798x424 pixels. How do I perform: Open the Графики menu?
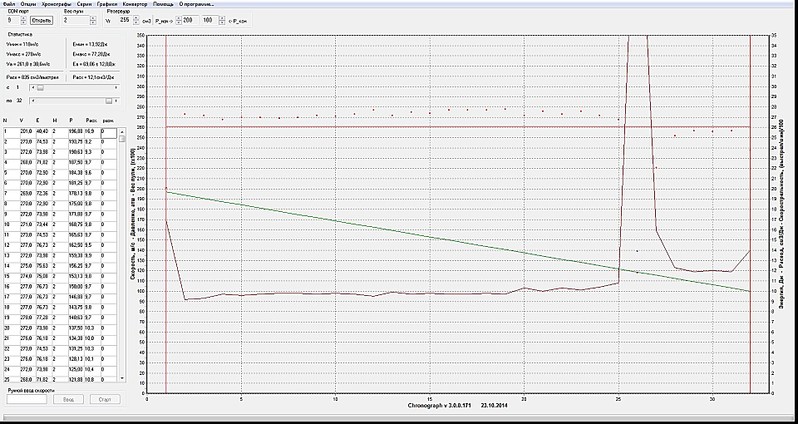pos(105,4)
